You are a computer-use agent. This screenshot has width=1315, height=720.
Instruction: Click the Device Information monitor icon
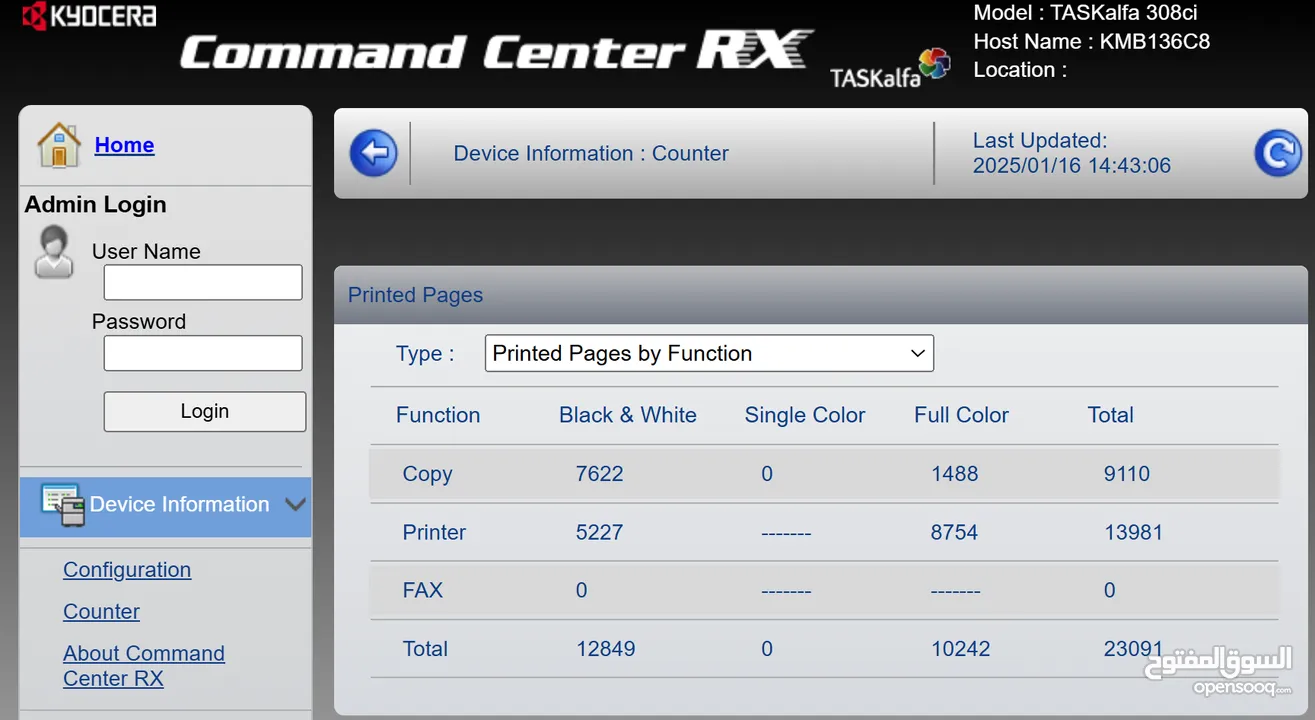coord(62,504)
